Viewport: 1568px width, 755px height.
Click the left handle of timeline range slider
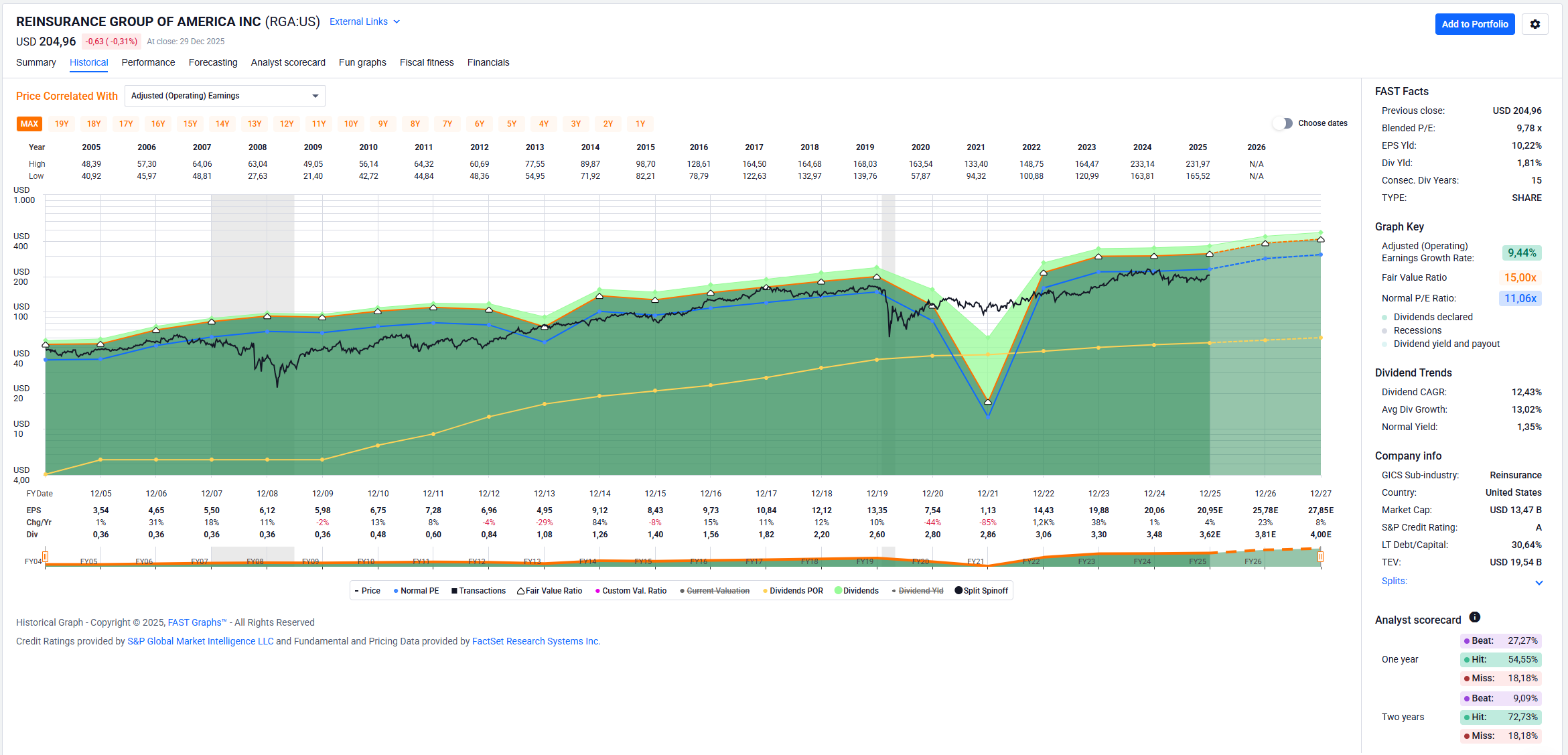tap(46, 556)
